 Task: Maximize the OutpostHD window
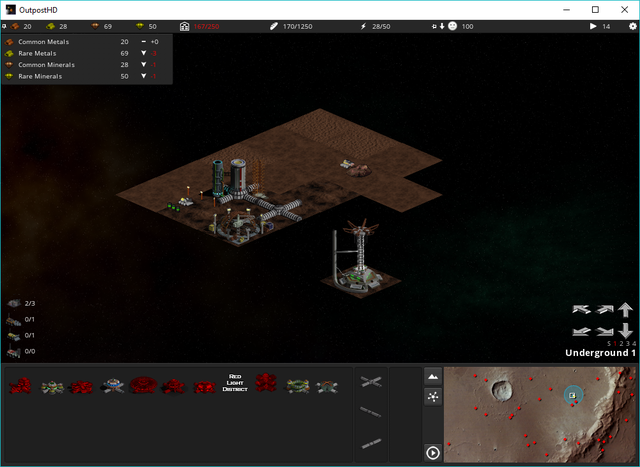(595, 9)
